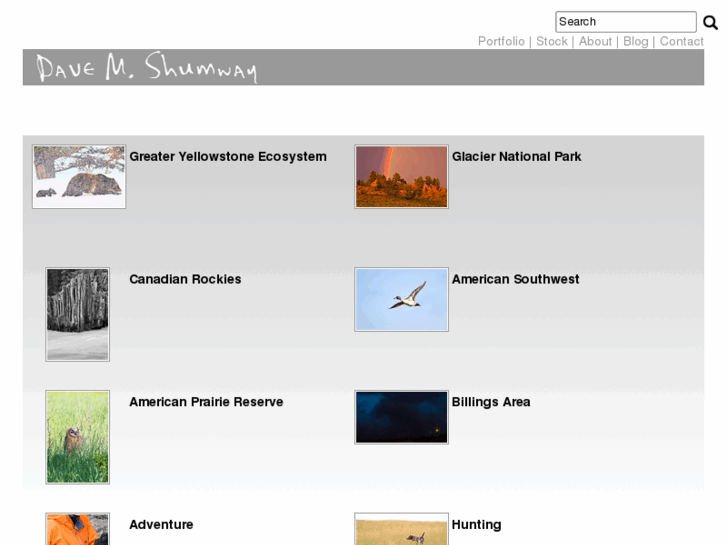Open the American Southwest gallery link
Image resolution: width=727 pixels, height=545 pixels.
point(516,279)
